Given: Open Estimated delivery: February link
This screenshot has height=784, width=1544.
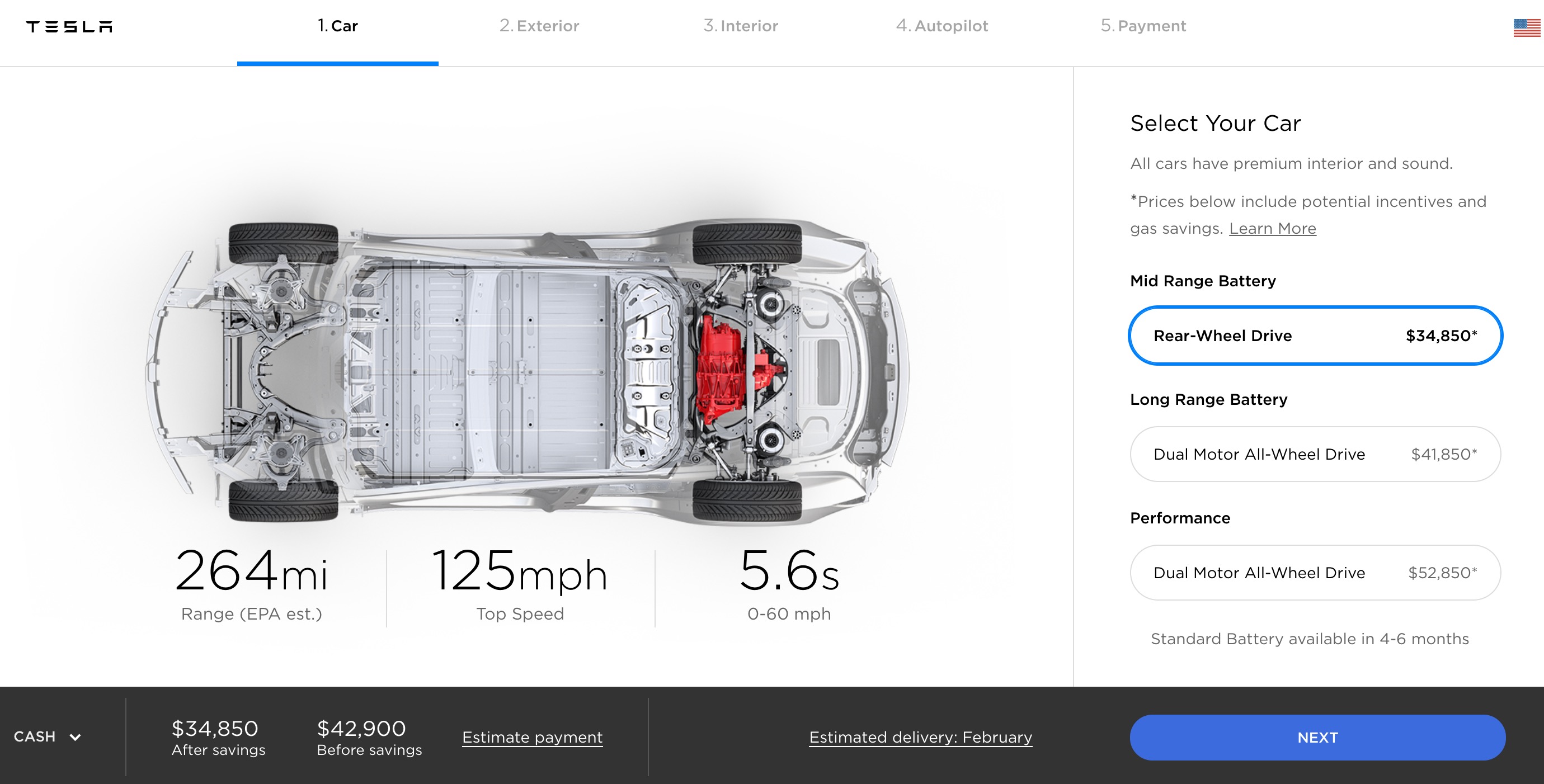Looking at the screenshot, I should pos(920,737).
